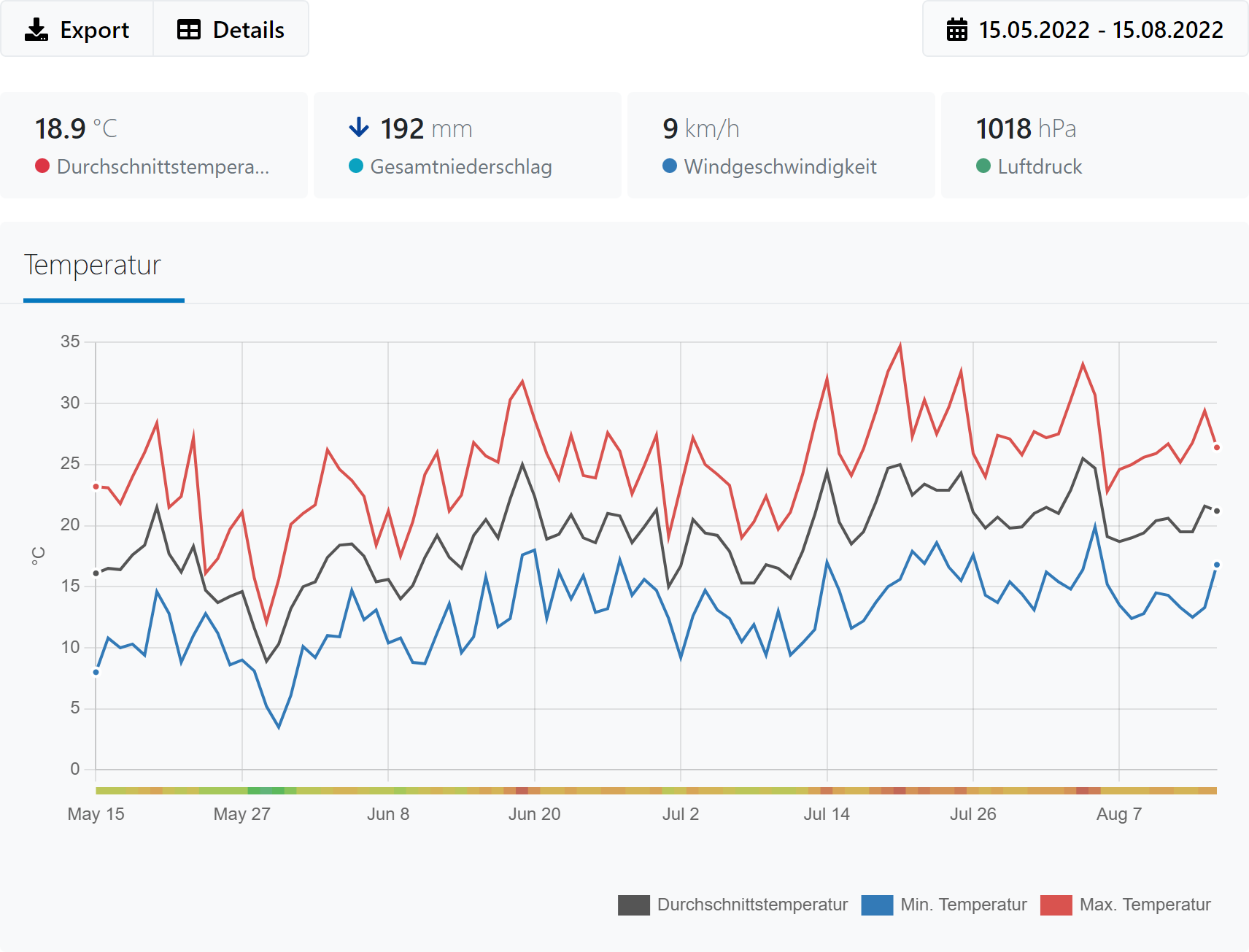Click the 'Jun 20' x-axis label
This screenshot has width=1249, height=952.
pos(535,814)
